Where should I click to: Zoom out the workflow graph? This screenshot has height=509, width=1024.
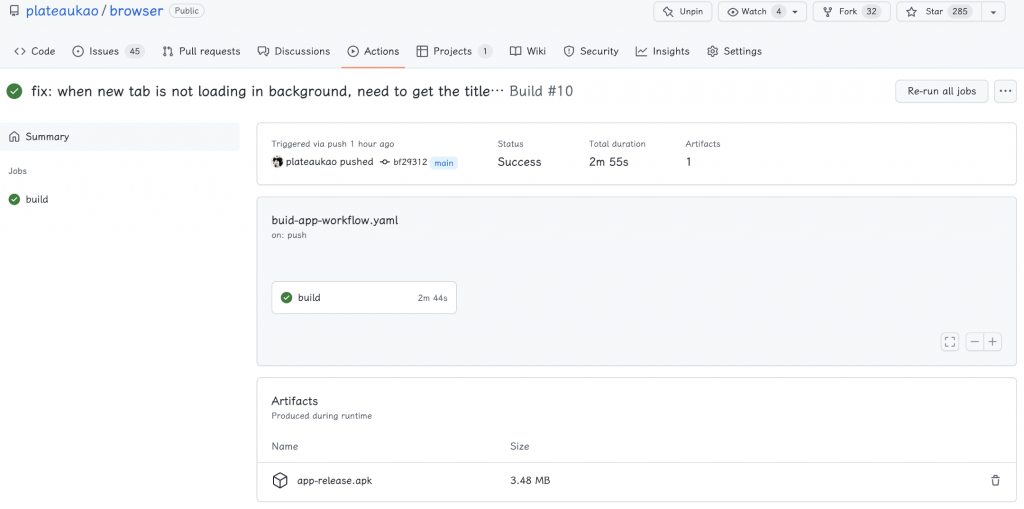click(x=975, y=342)
